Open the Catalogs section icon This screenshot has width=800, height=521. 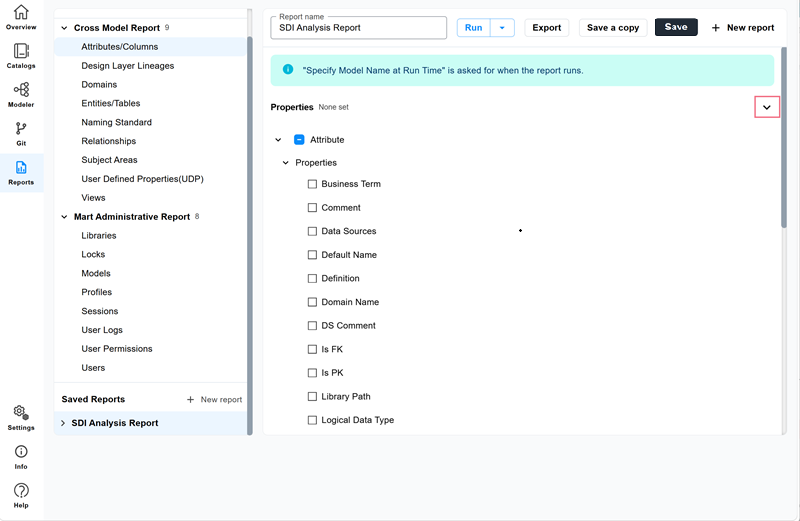pyautogui.click(x=21, y=51)
